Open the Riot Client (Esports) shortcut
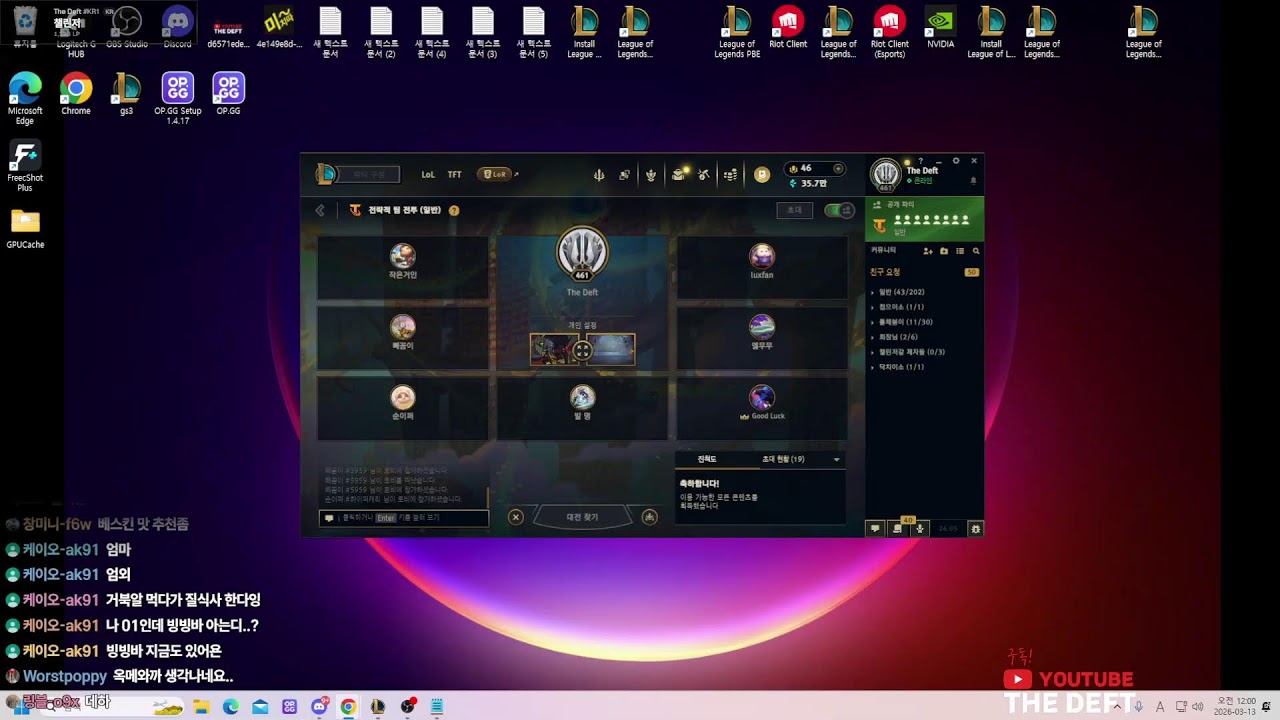The height and width of the screenshot is (720, 1280). coord(889,32)
